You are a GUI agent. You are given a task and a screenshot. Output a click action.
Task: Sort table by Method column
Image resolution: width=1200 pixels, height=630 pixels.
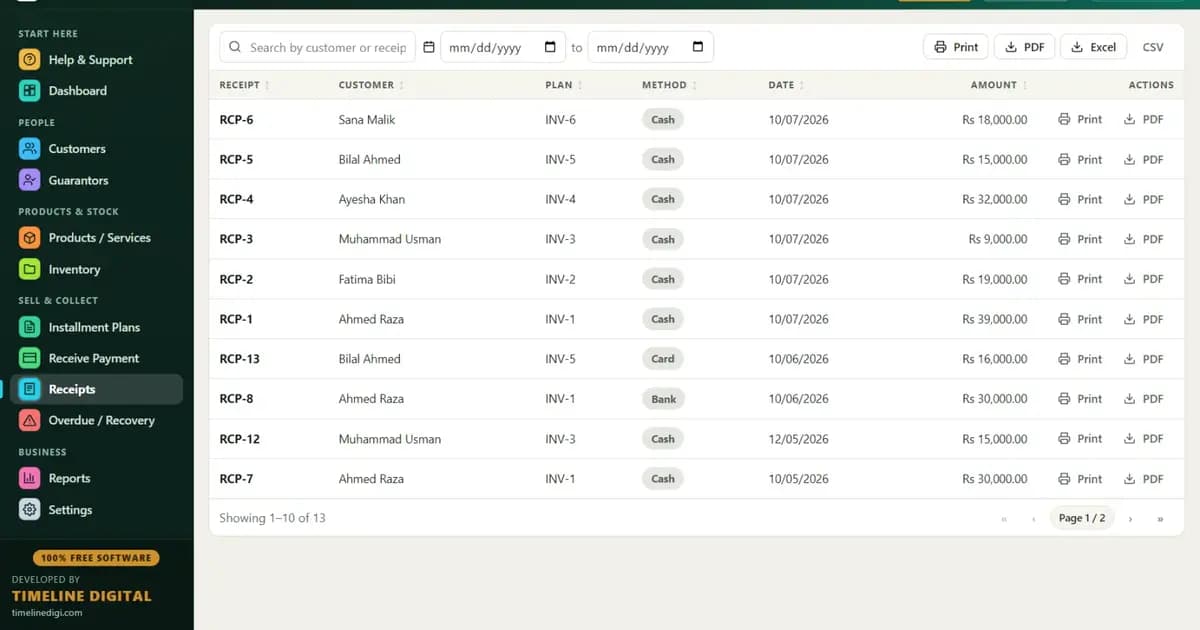pos(670,85)
